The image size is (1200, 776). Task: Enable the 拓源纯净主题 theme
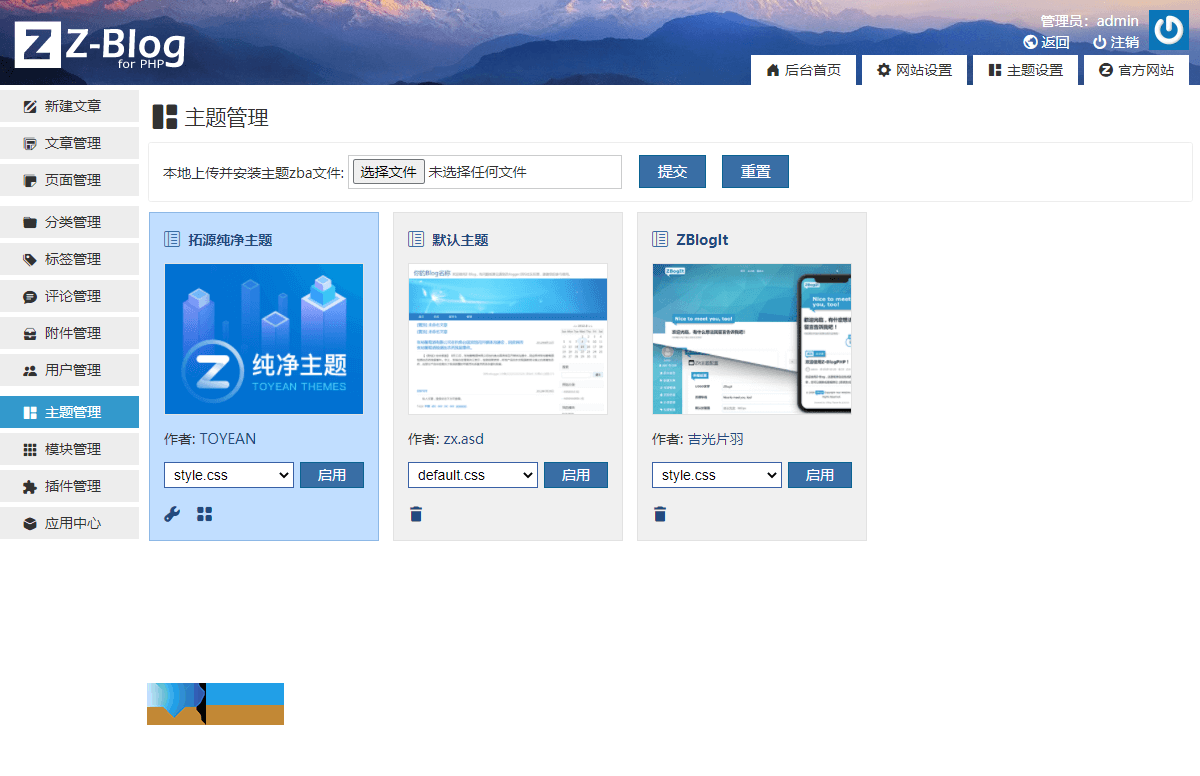(x=332, y=475)
